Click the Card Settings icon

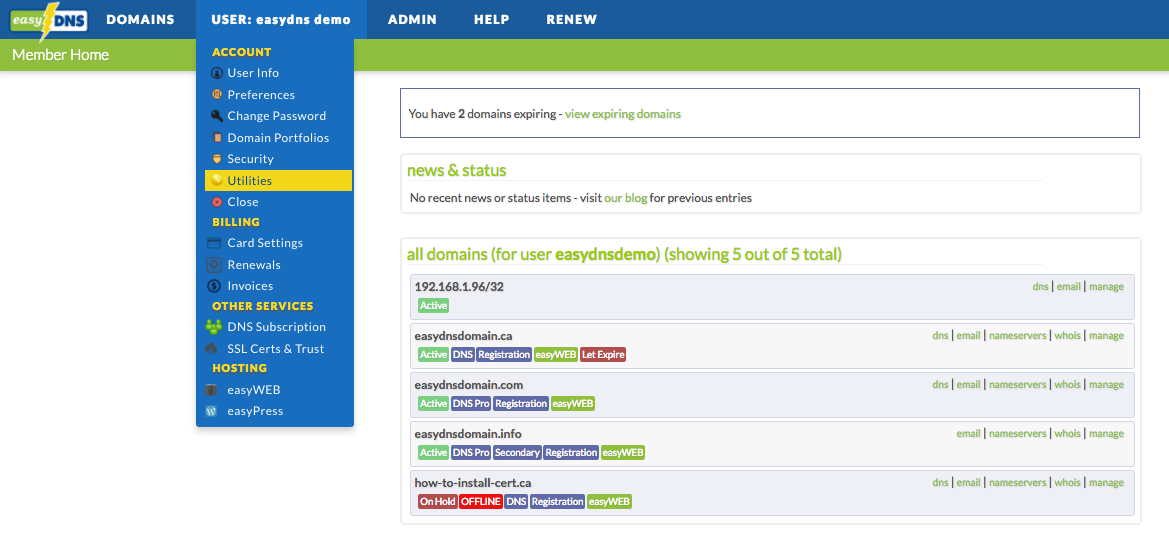coord(214,243)
